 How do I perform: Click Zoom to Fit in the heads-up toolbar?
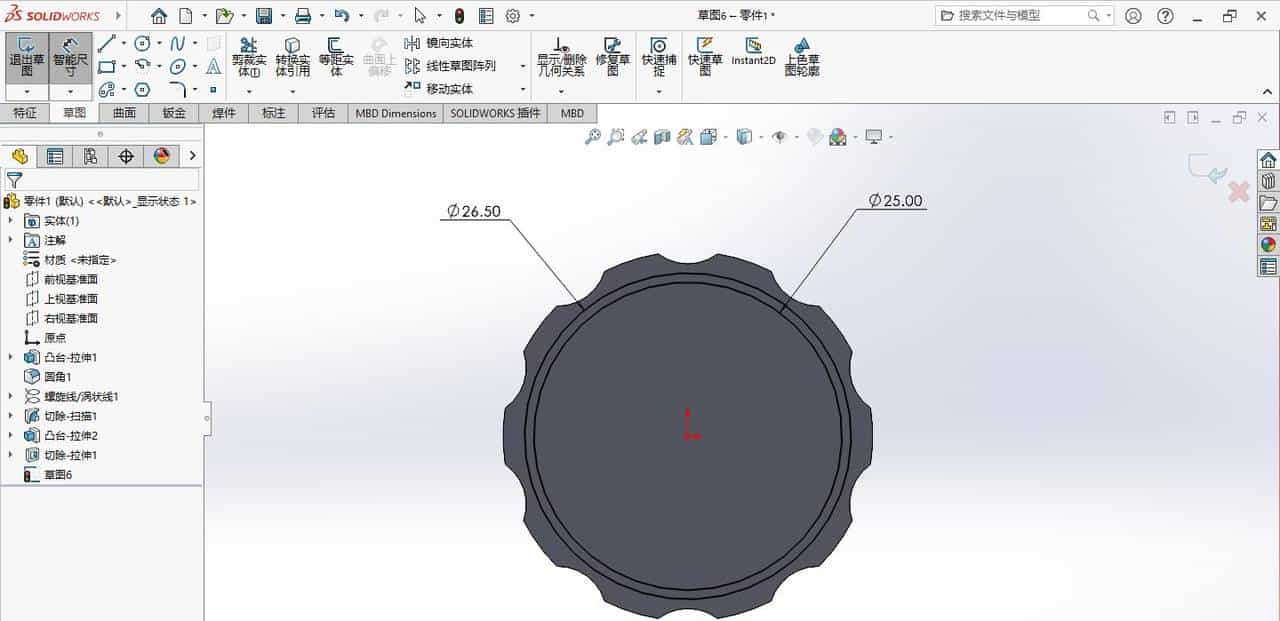point(595,136)
